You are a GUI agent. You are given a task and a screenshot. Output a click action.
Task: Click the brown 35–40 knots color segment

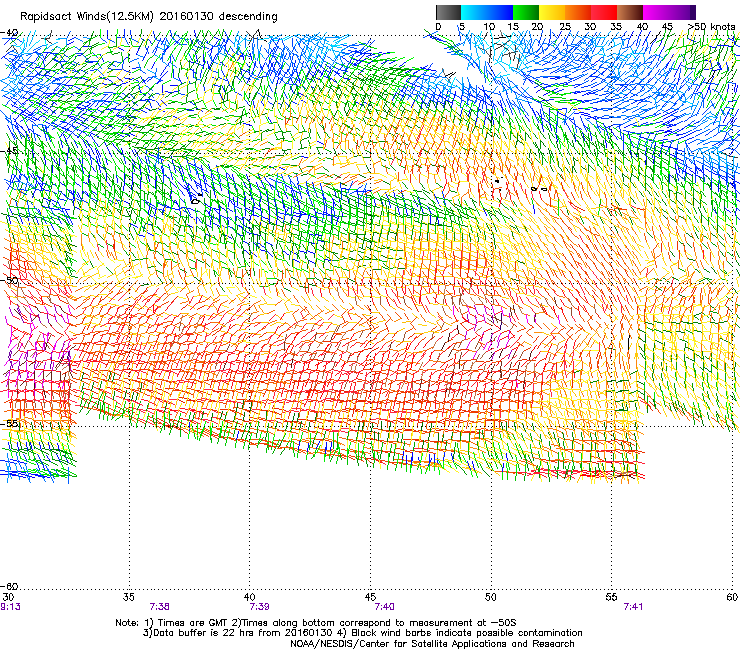630,12
